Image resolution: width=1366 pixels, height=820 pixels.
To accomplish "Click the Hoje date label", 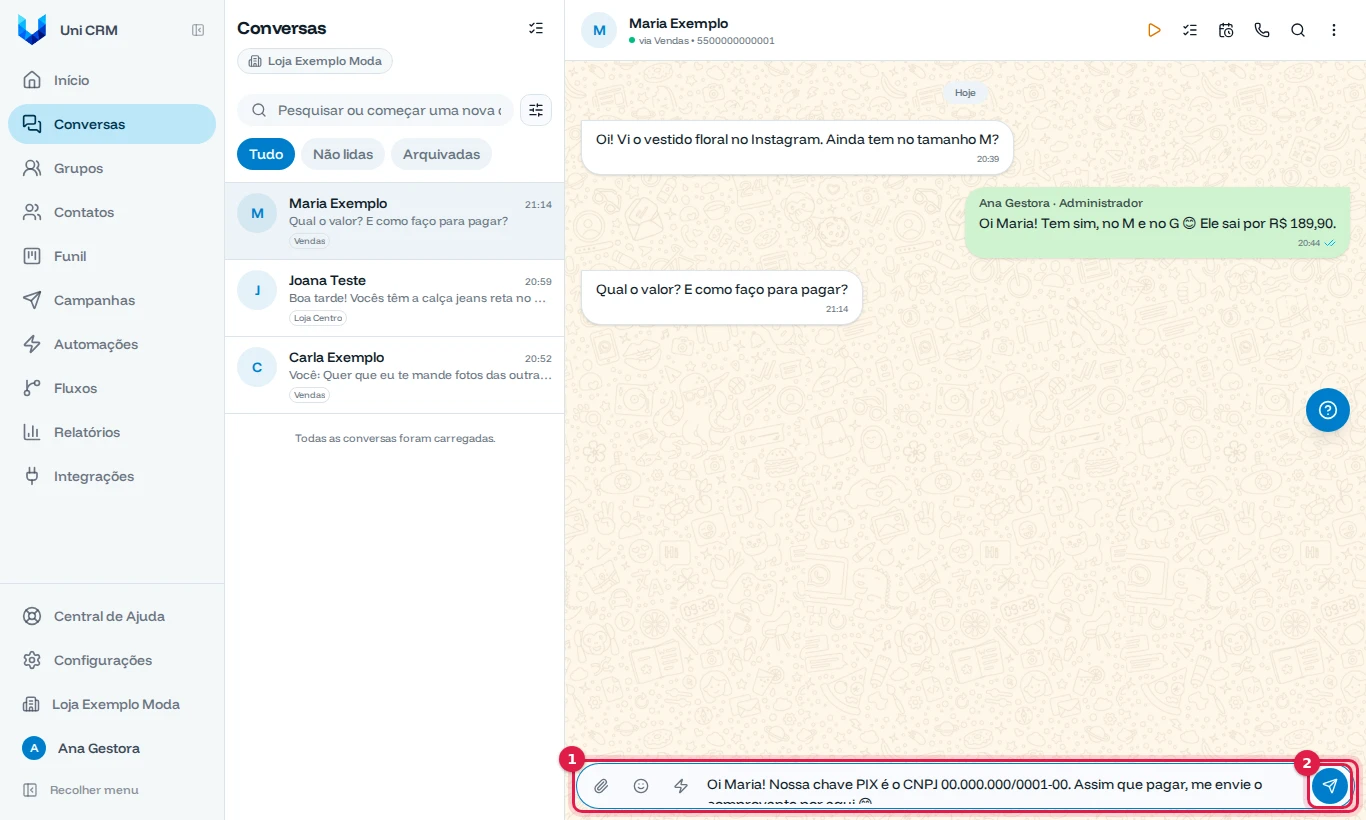I will coord(965,92).
